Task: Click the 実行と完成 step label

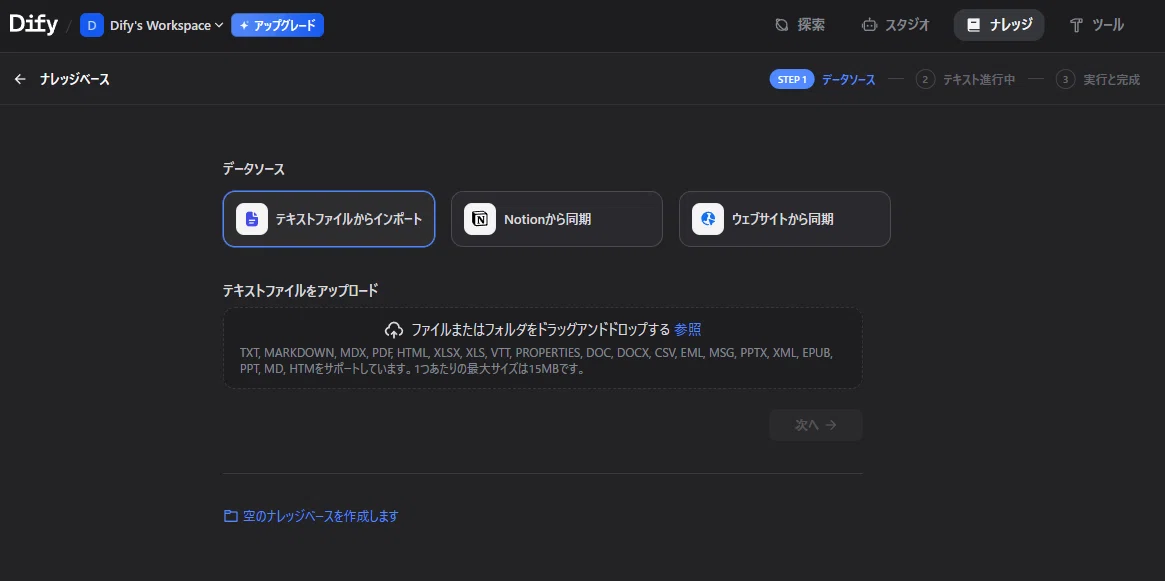Action: pyautogui.click(x=1112, y=79)
